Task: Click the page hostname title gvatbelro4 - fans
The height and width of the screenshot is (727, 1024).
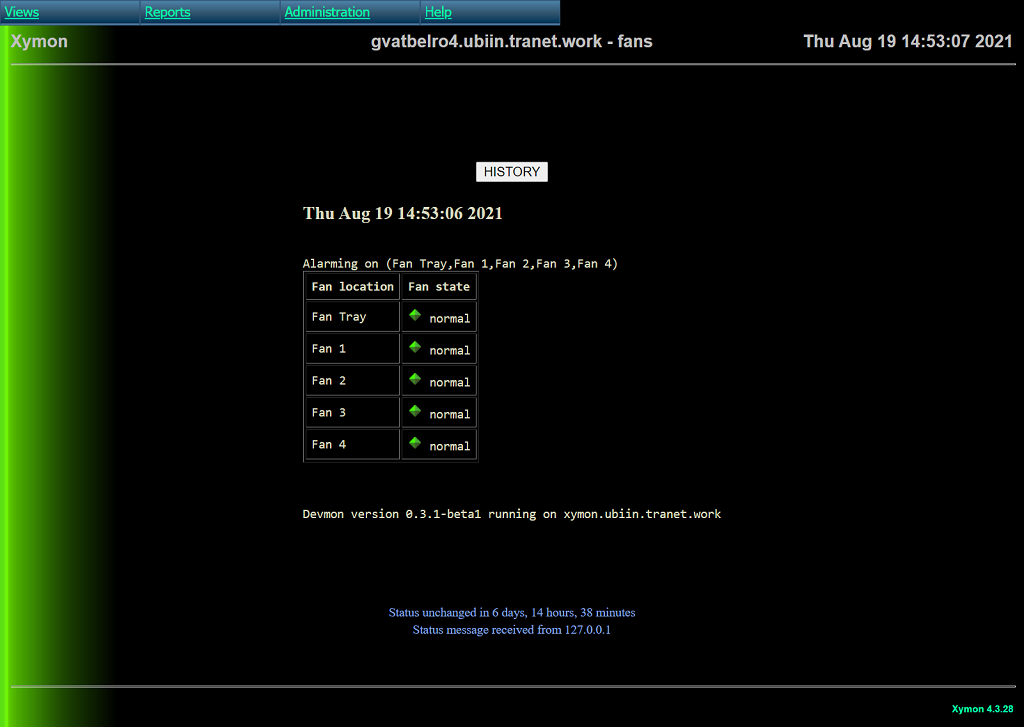Action: tap(511, 42)
